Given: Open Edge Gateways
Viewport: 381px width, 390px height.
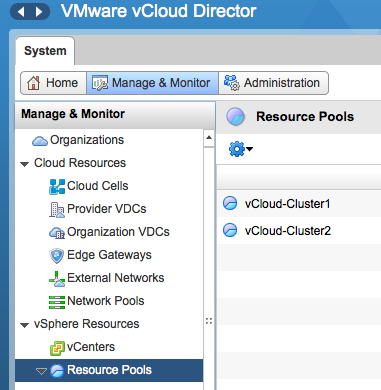Looking at the screenshot, I should 109,255.
